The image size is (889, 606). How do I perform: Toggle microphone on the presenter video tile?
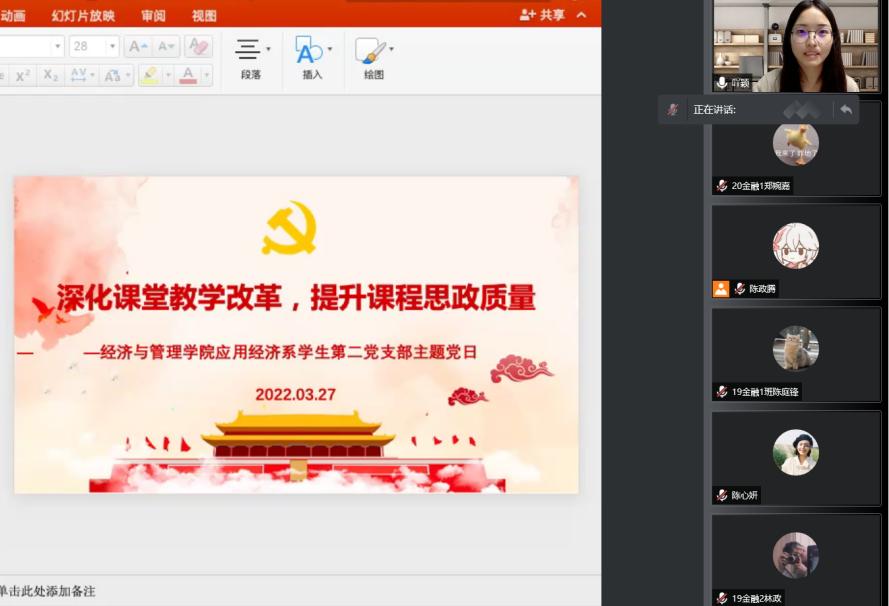coord(721,83)
